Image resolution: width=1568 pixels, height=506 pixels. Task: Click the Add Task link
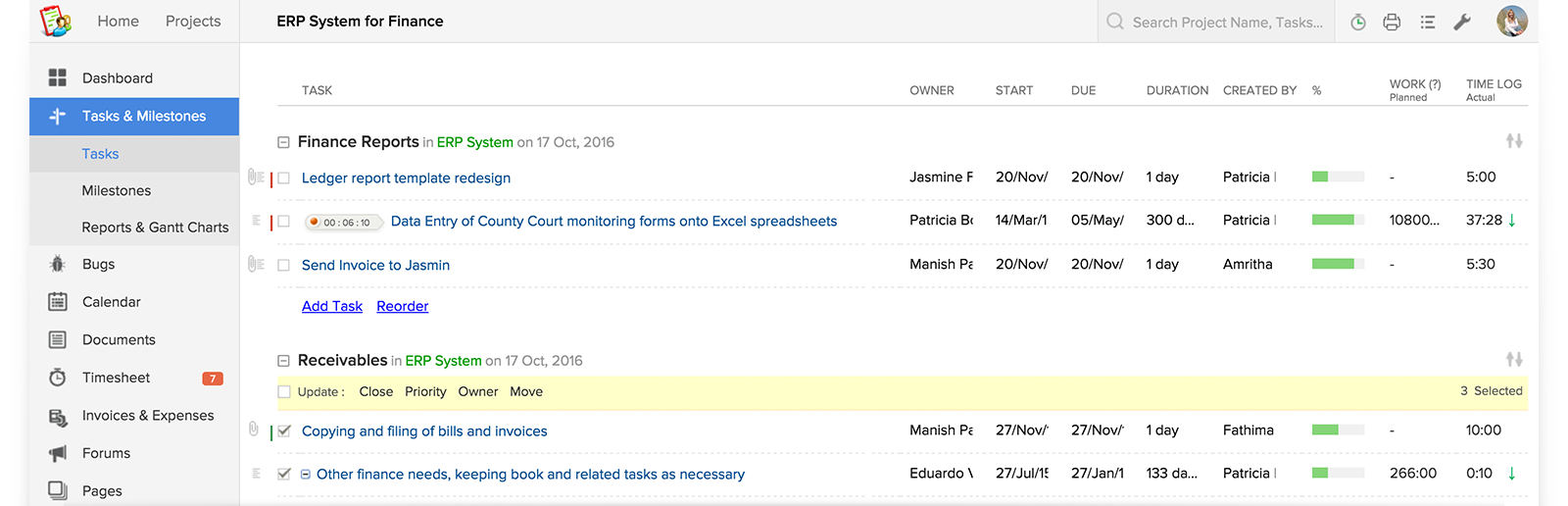tap(332, 306)
